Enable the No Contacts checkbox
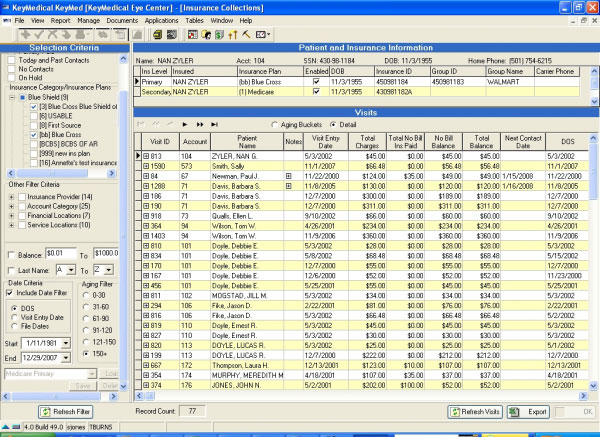 tap(11, 69)
